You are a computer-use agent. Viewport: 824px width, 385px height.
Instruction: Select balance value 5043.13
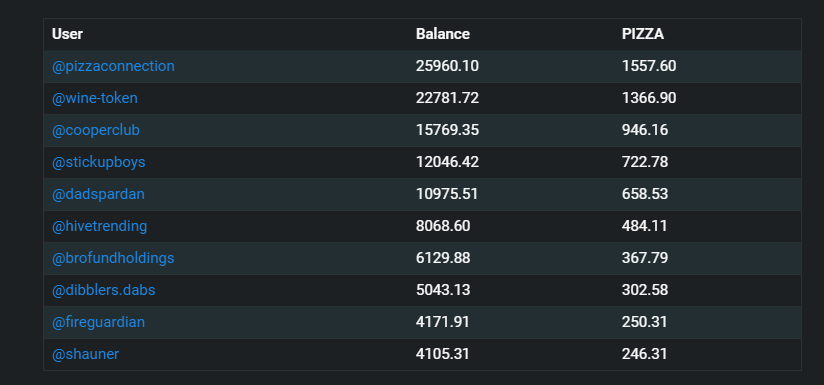tap(443, 290)
